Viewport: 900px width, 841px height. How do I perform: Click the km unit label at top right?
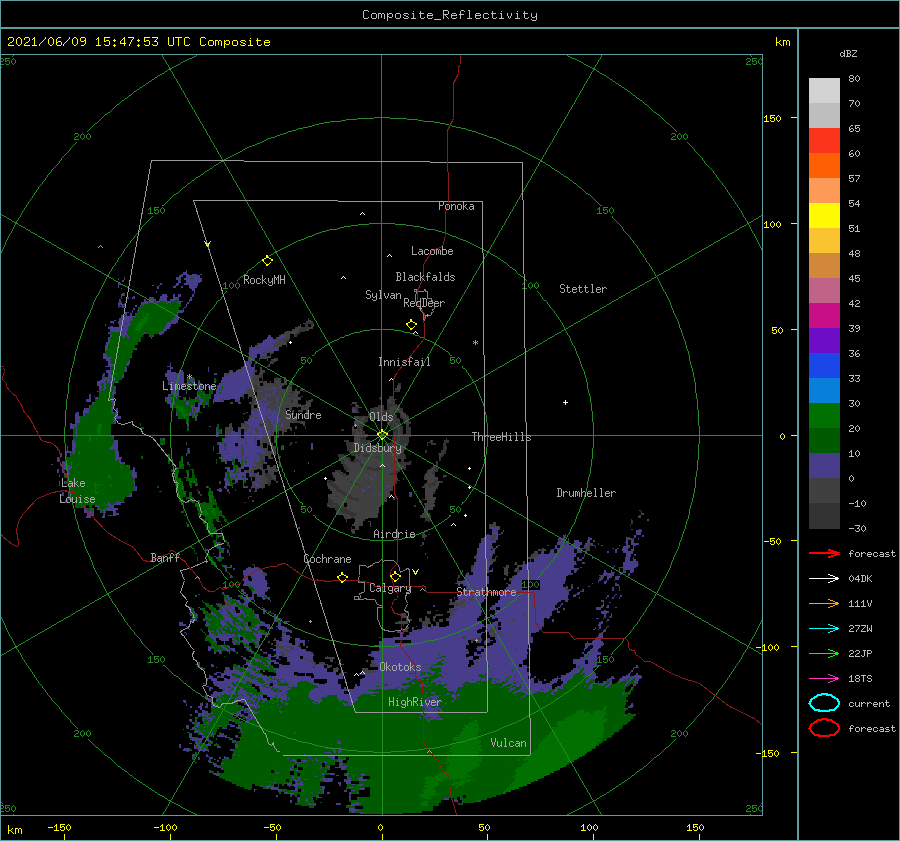coord(782,42)
